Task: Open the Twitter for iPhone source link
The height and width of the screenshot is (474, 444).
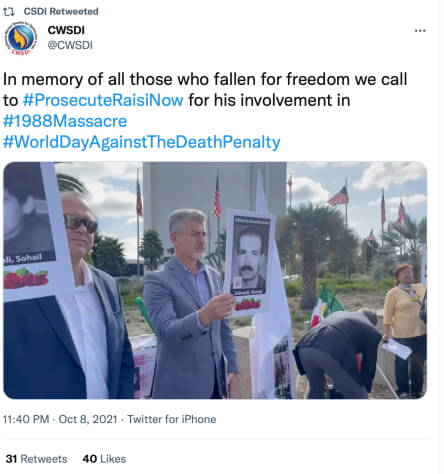Action: 172,419
